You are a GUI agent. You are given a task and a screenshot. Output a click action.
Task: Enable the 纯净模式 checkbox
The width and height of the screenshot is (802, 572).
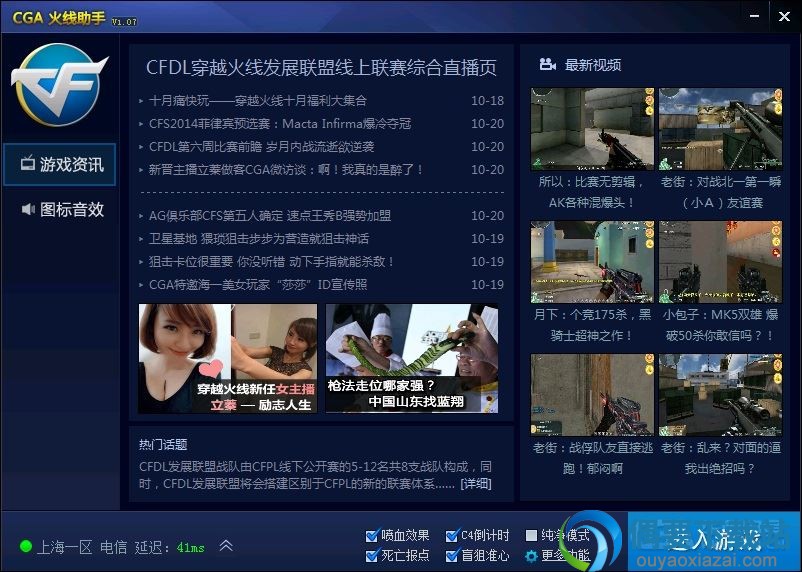(x=531, y=535)
